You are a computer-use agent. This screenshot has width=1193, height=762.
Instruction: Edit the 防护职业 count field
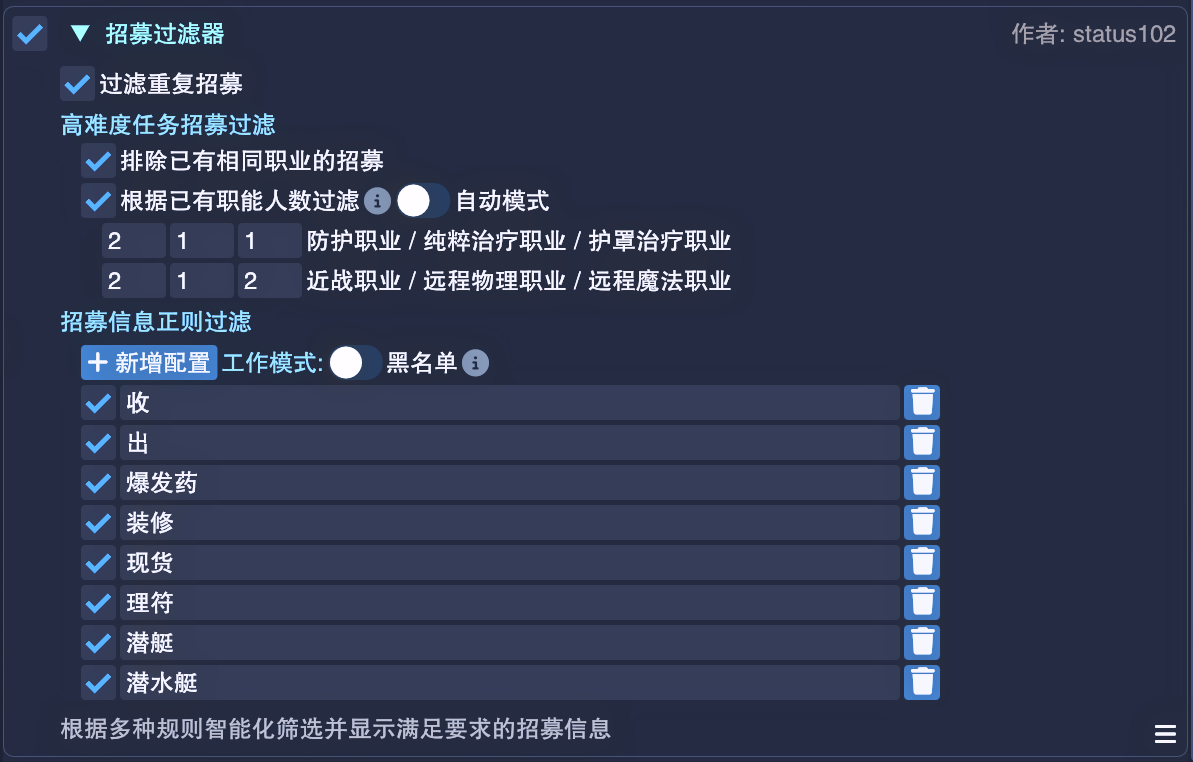[133, 241]
